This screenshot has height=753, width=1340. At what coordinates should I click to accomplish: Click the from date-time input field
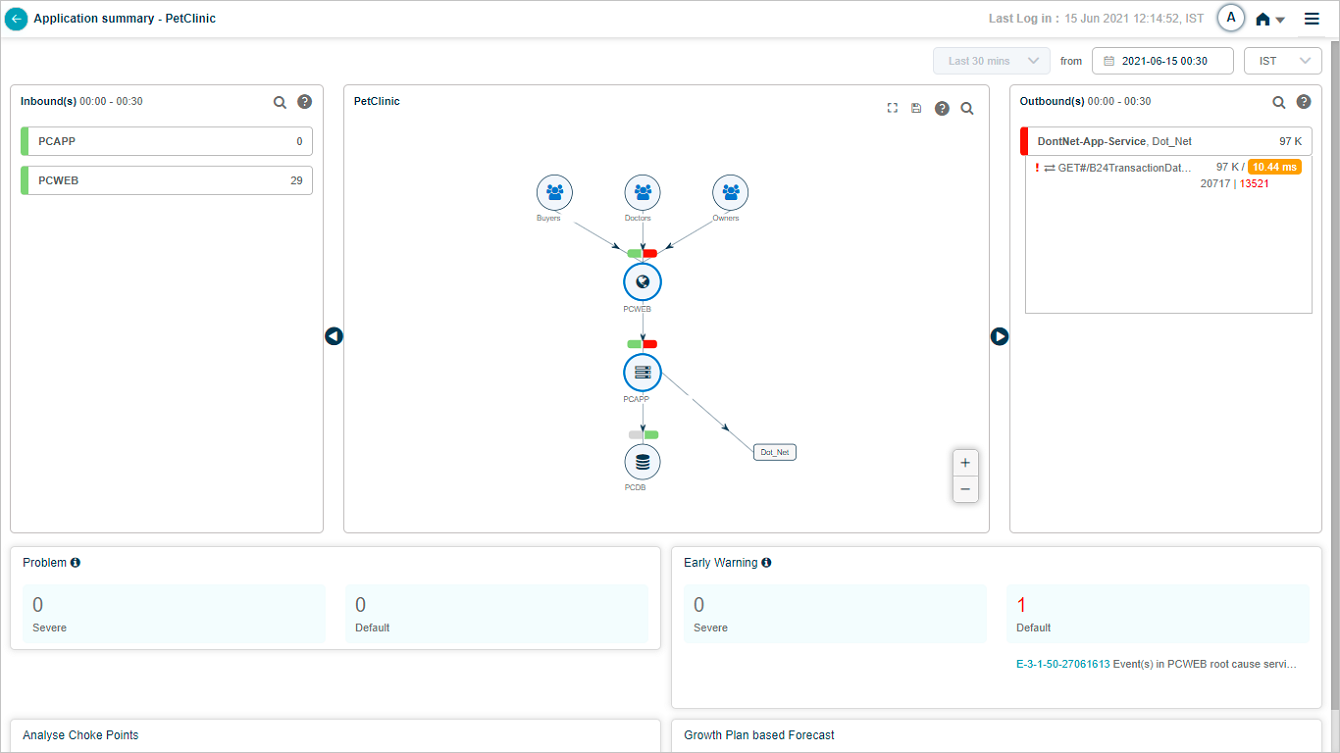(x=1162, y=61)
